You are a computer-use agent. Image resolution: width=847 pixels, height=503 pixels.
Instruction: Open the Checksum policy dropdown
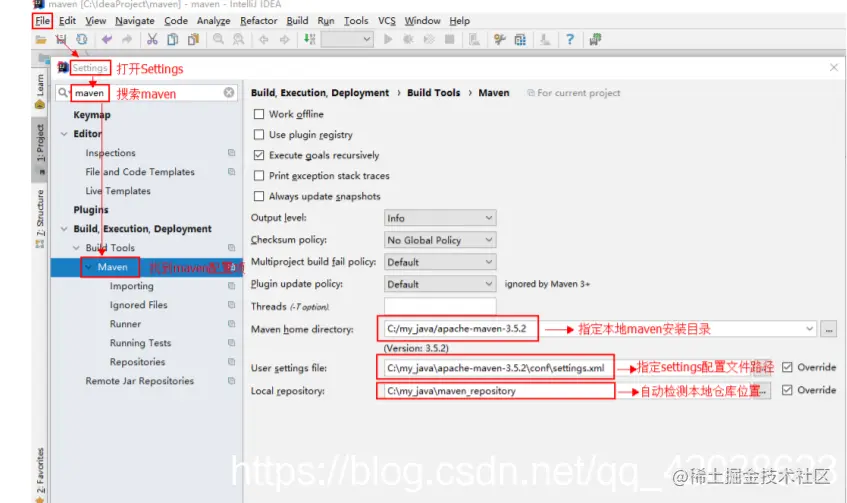440,240
